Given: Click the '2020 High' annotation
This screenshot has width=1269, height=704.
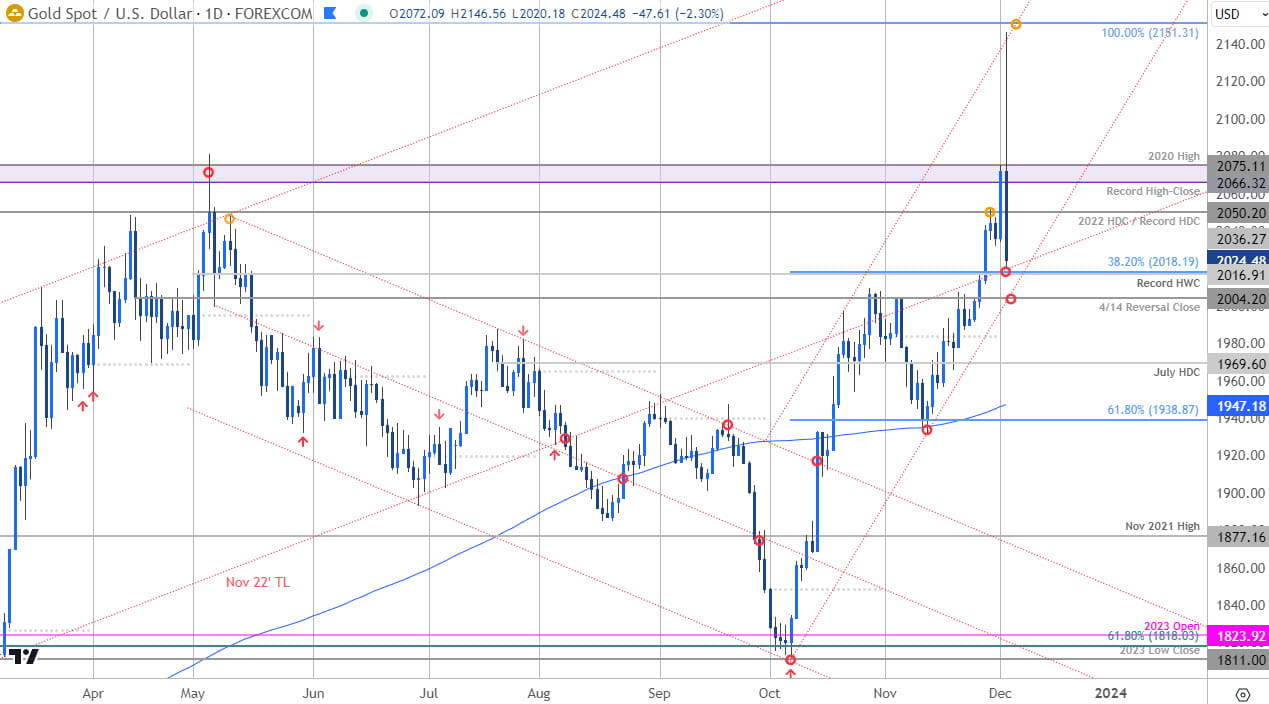Looking at the screenshot, I should [x=1174, y=156].
